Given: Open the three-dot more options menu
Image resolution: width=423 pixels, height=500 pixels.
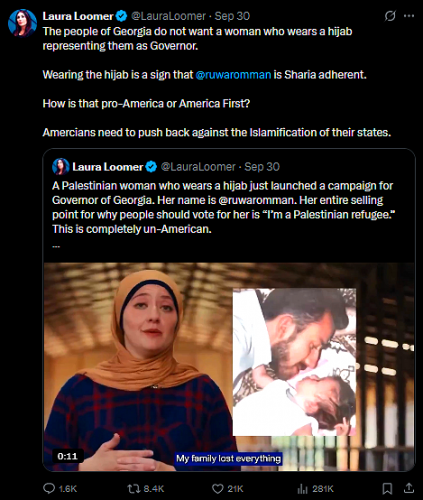Looking at the screenshot, I should pyautogui.click(x=409, y=16).
